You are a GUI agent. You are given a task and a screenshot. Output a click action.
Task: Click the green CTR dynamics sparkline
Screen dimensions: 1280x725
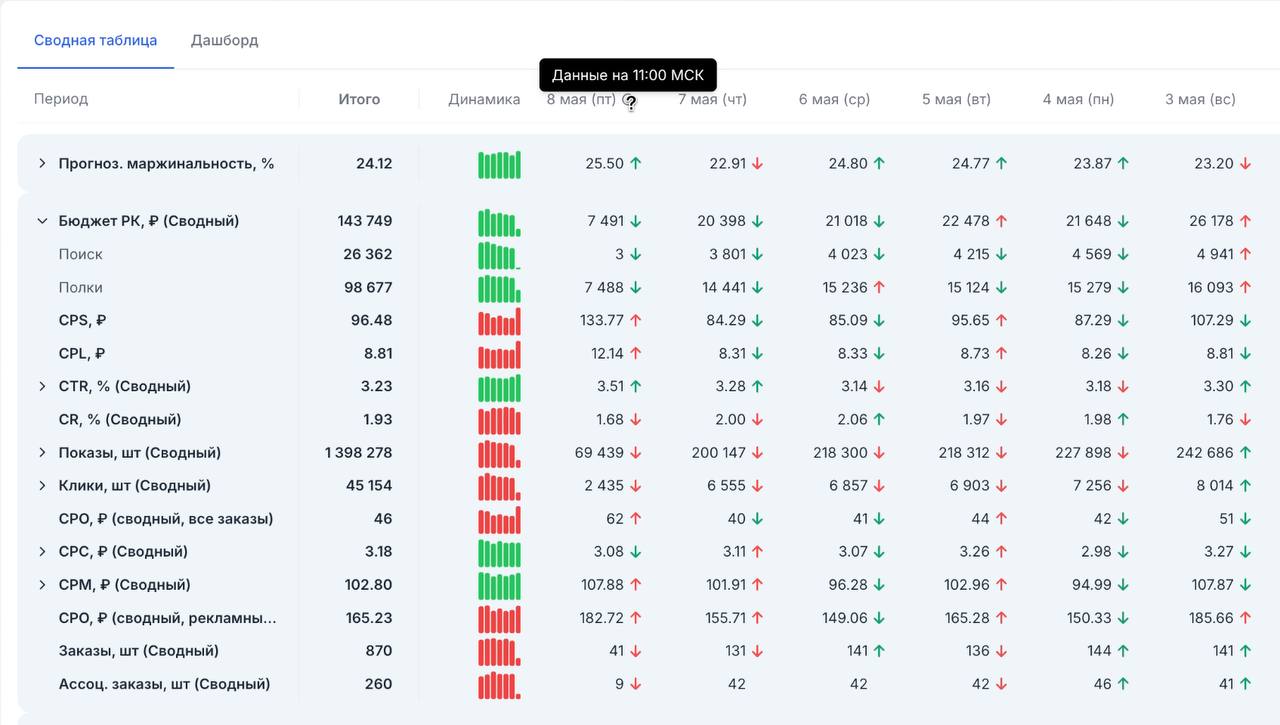point(499,387)
